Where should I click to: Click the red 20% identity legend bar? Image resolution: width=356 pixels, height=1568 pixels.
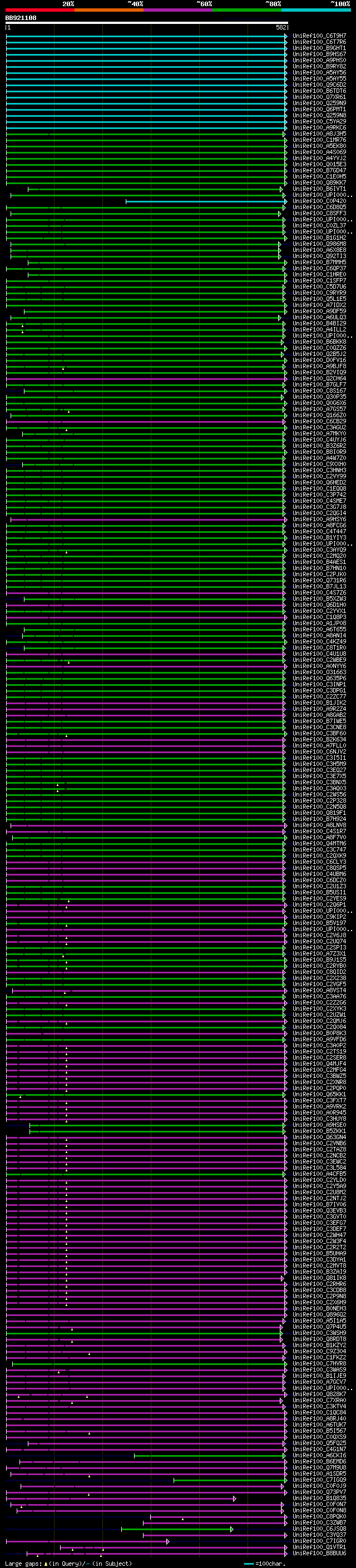click(x=39, y=10)
